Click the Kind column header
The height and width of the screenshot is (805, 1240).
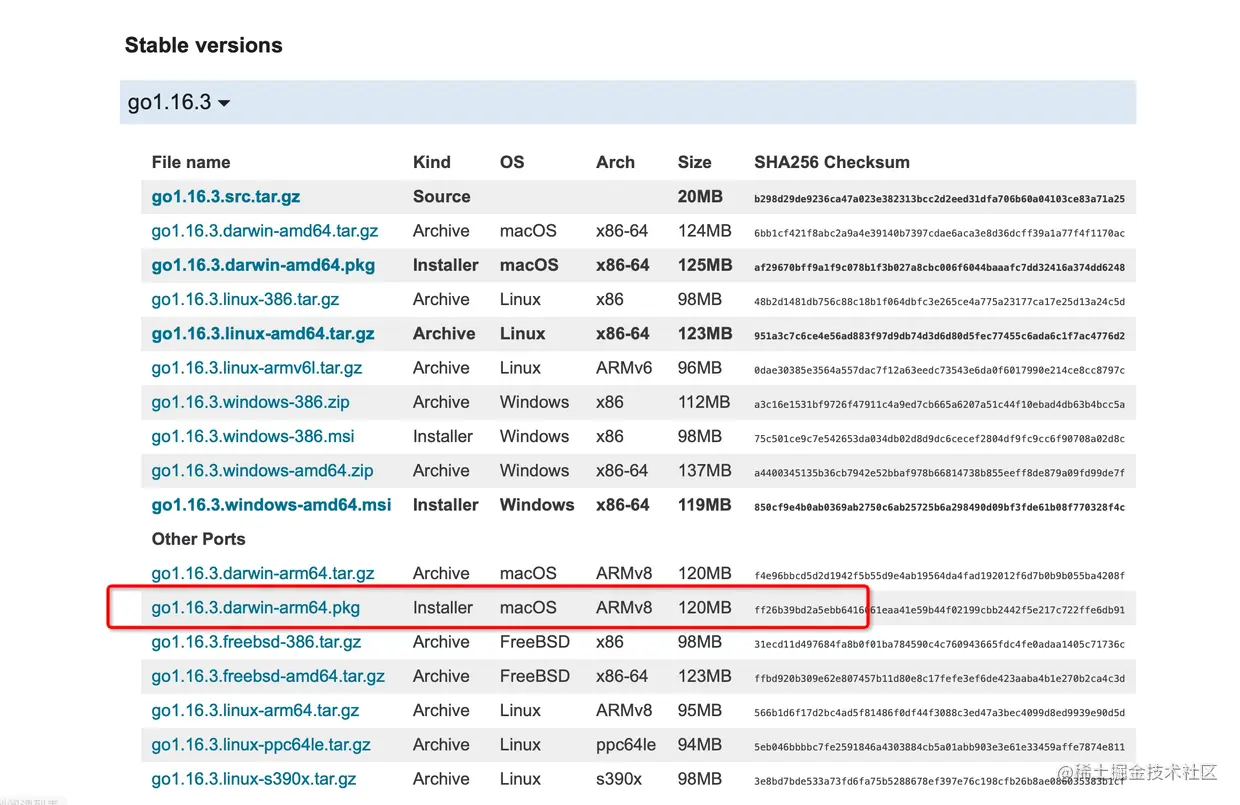coord(432,162)
